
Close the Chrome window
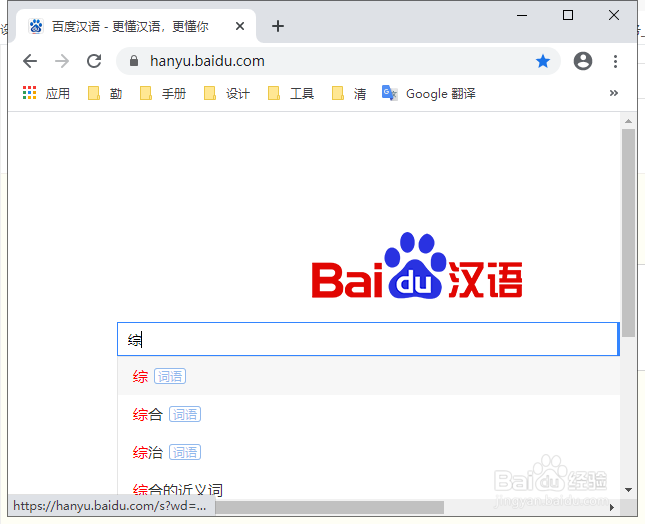(614, 15)
